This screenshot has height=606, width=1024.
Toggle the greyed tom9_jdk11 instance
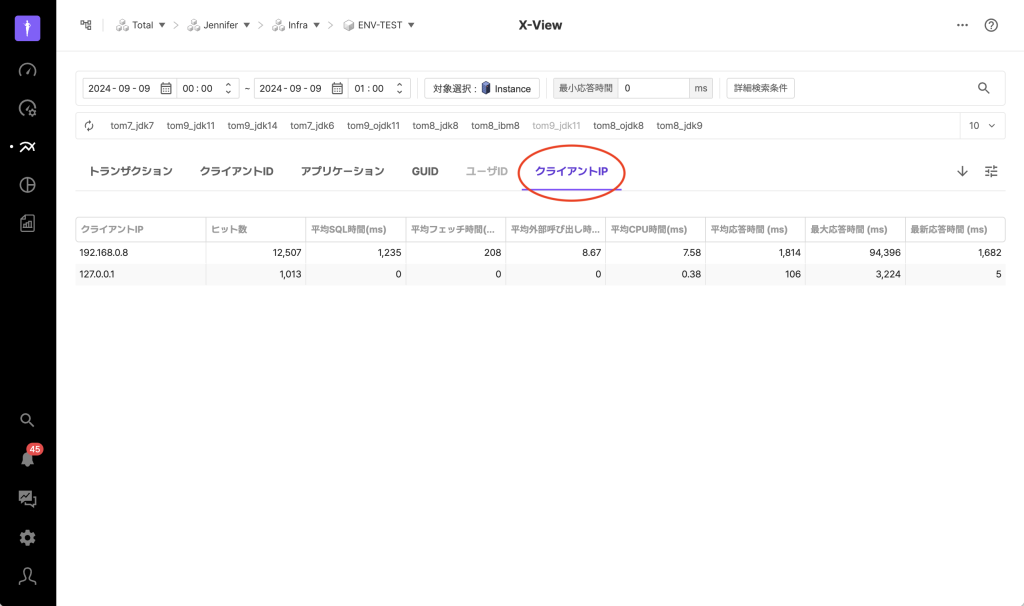click(x=556, y=126)
